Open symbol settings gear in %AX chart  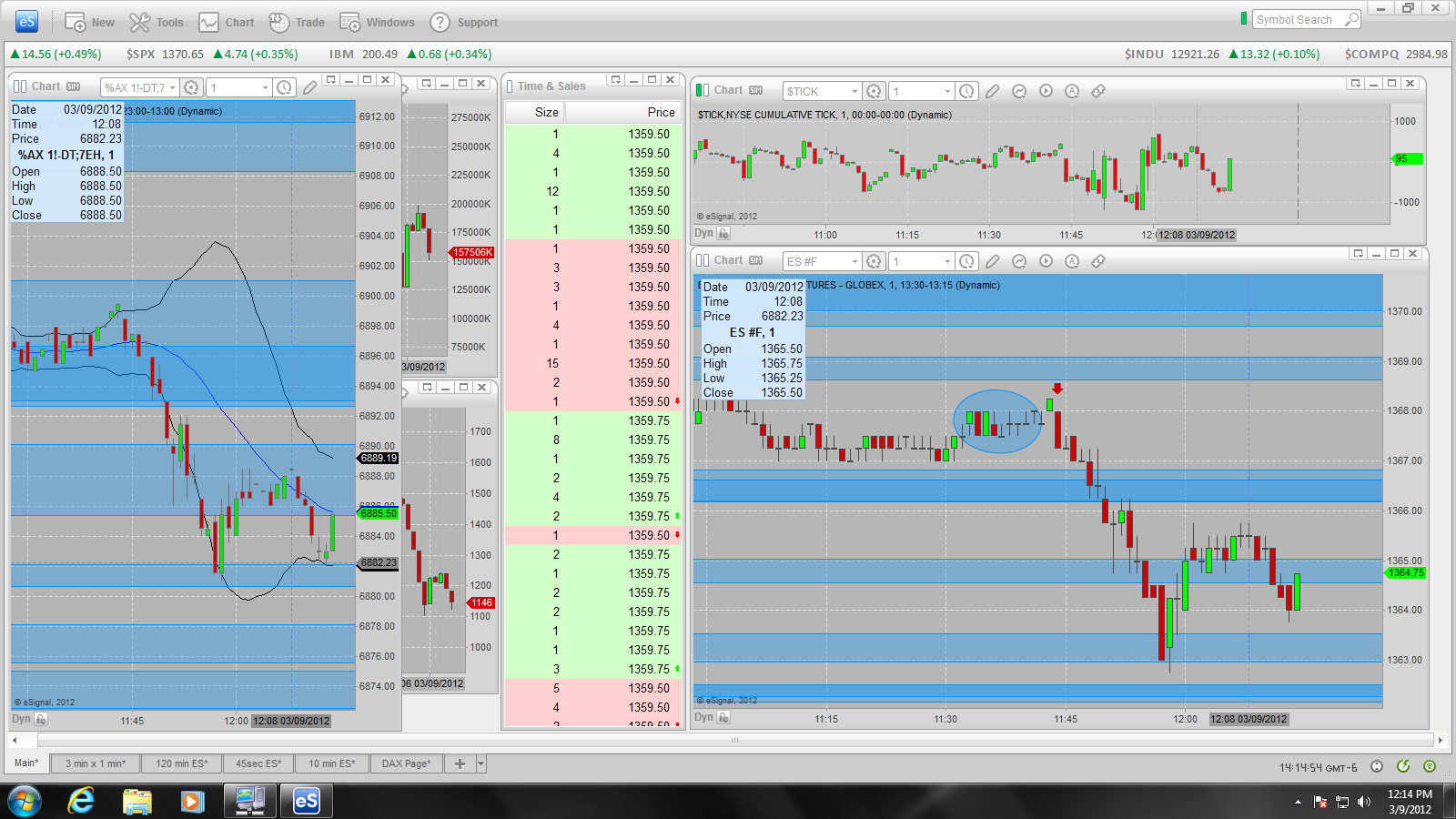[x=191, y=87]
